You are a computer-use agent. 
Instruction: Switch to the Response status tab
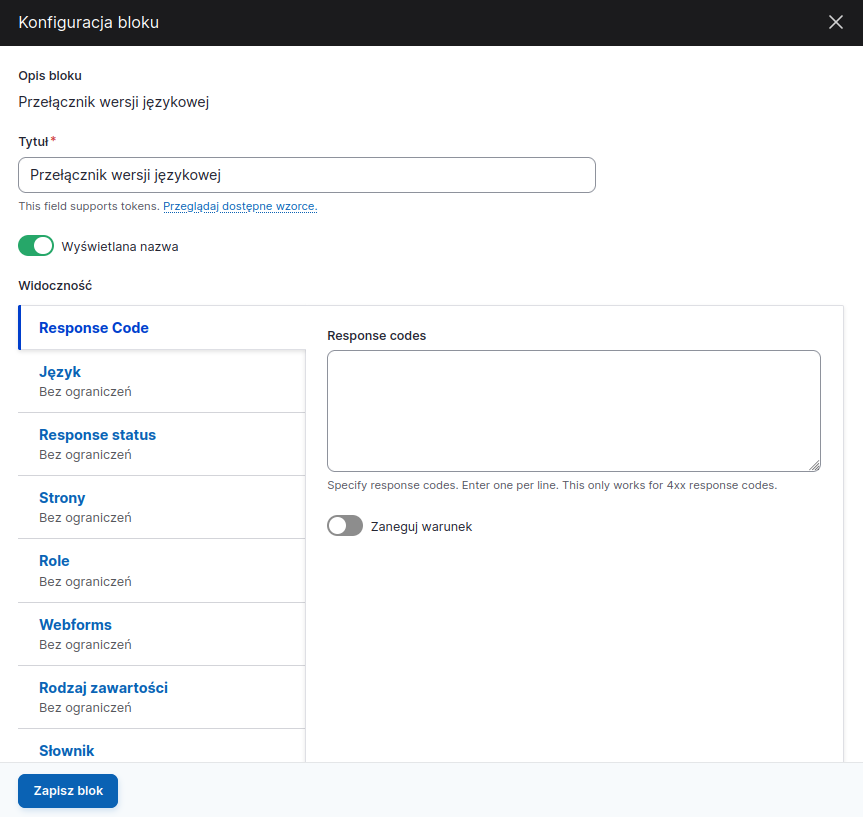(x=97, y=435)
